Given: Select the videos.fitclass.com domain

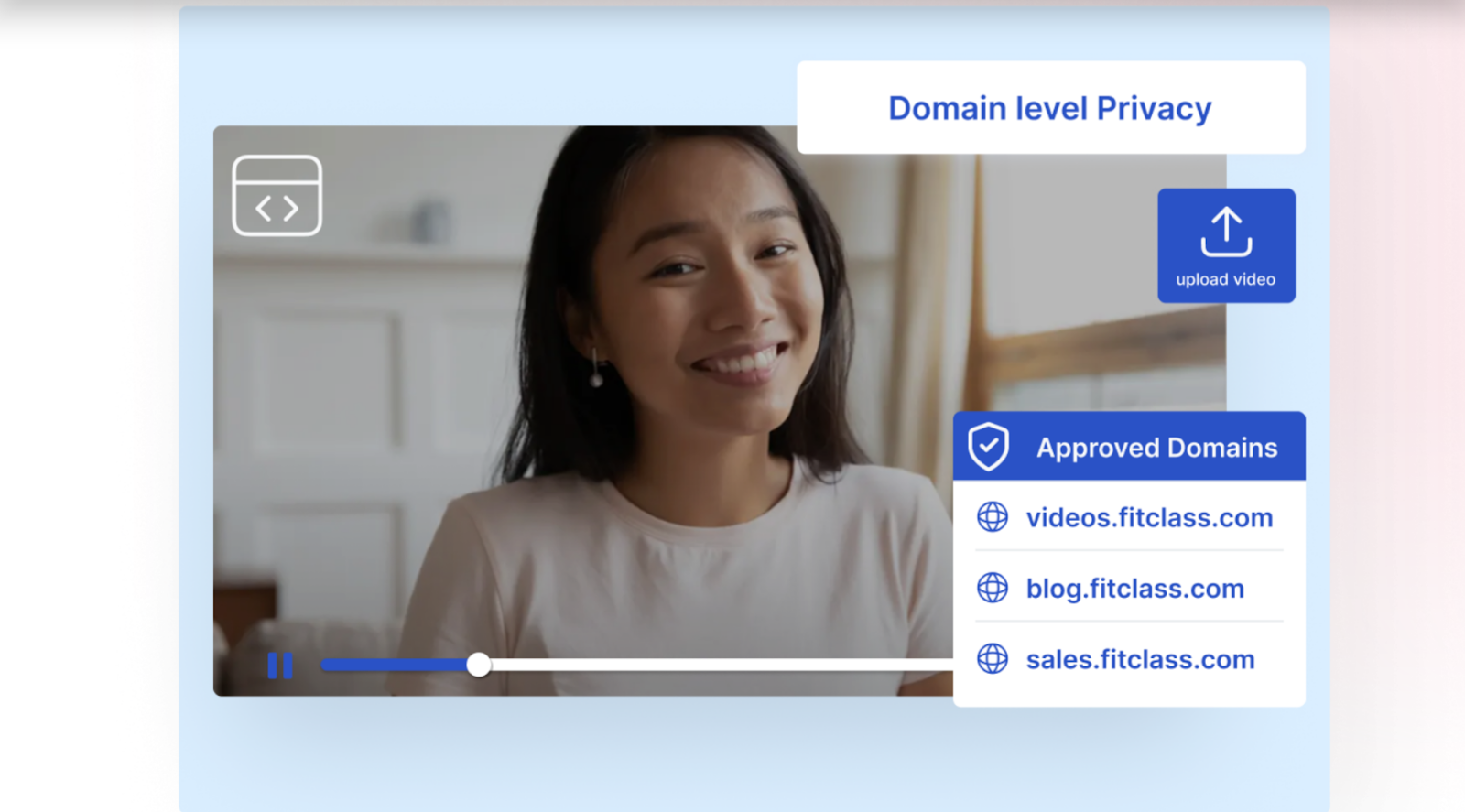Looking at the screenshot, I should 1149,517.
